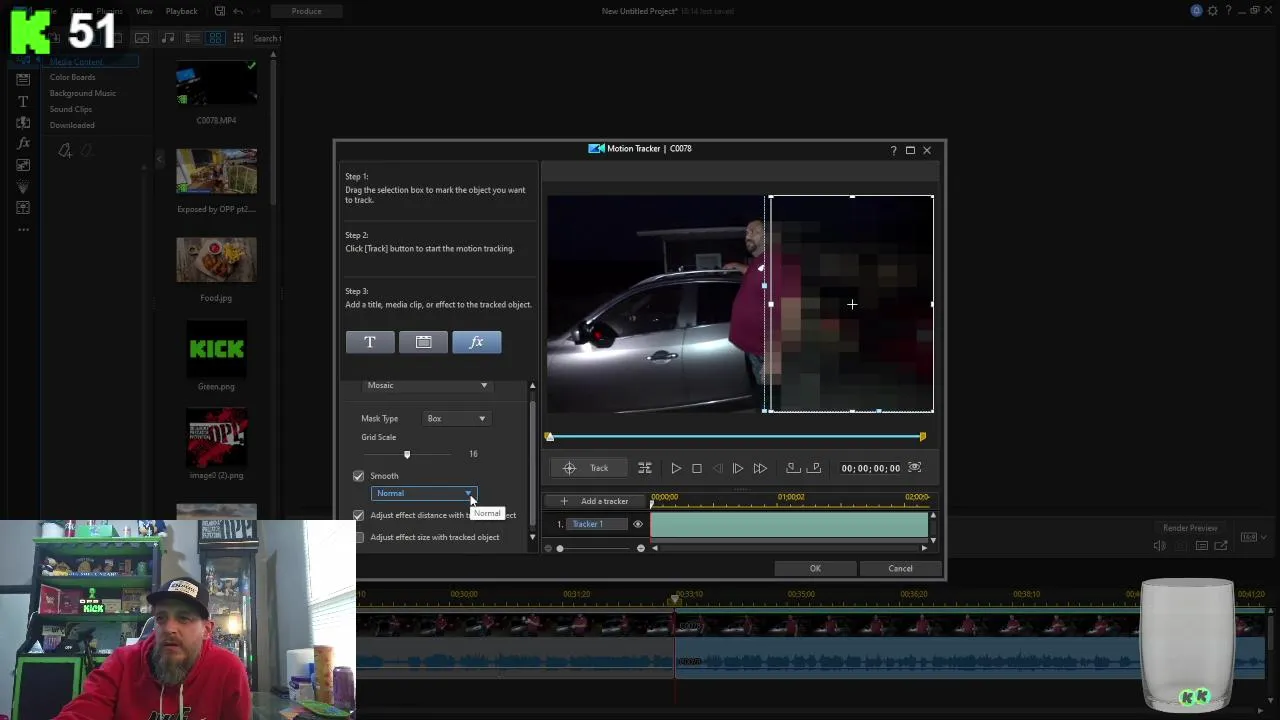
Task: Open the View menu
Action: [x=144, y=11]
